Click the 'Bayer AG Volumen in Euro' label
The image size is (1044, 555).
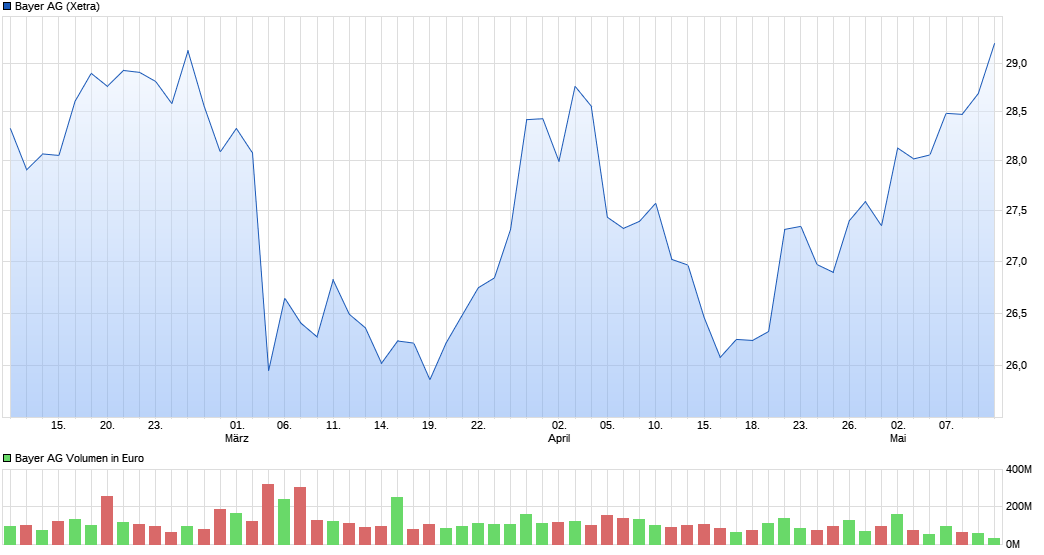click(79, 458)
